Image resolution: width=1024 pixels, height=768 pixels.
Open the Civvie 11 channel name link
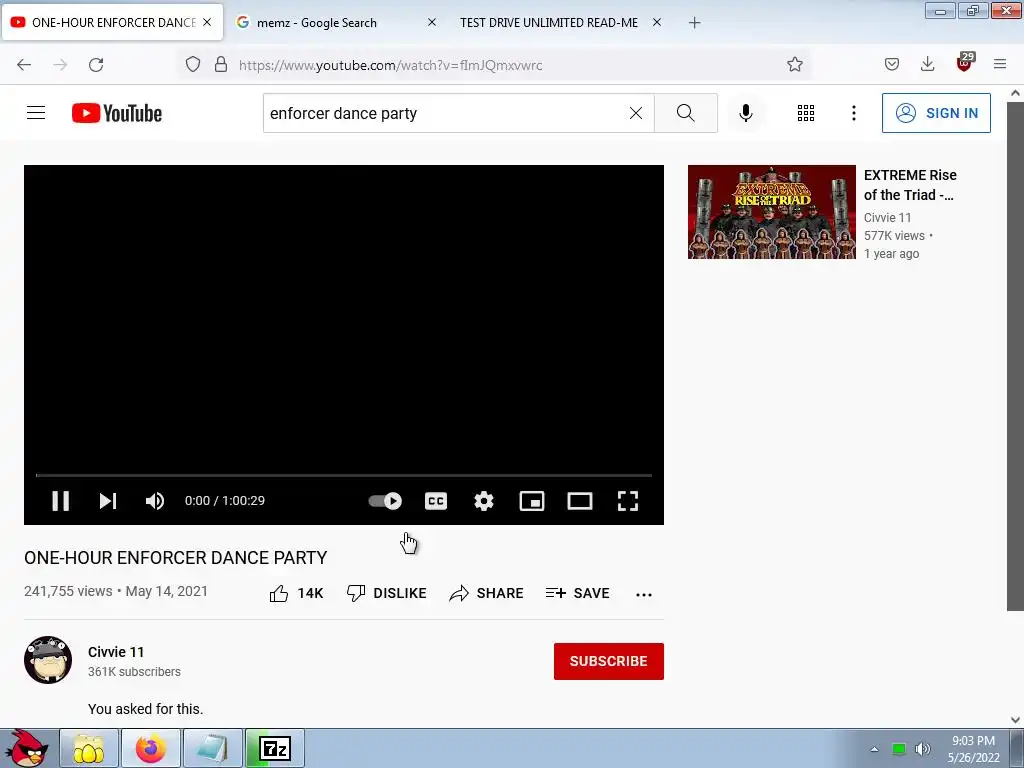coord(116,652)
